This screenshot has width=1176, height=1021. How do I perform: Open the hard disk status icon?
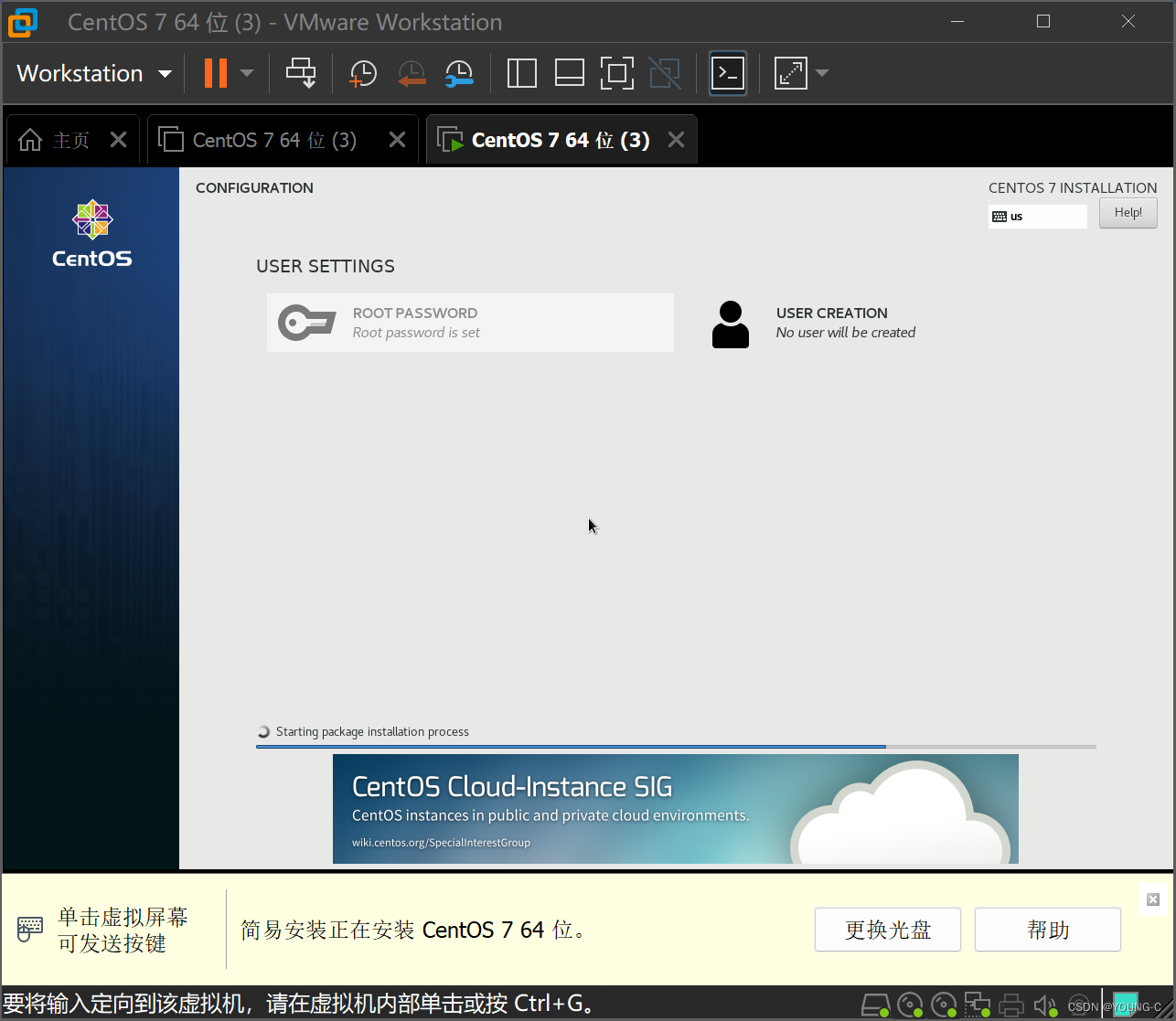(x=875, y=1004)
